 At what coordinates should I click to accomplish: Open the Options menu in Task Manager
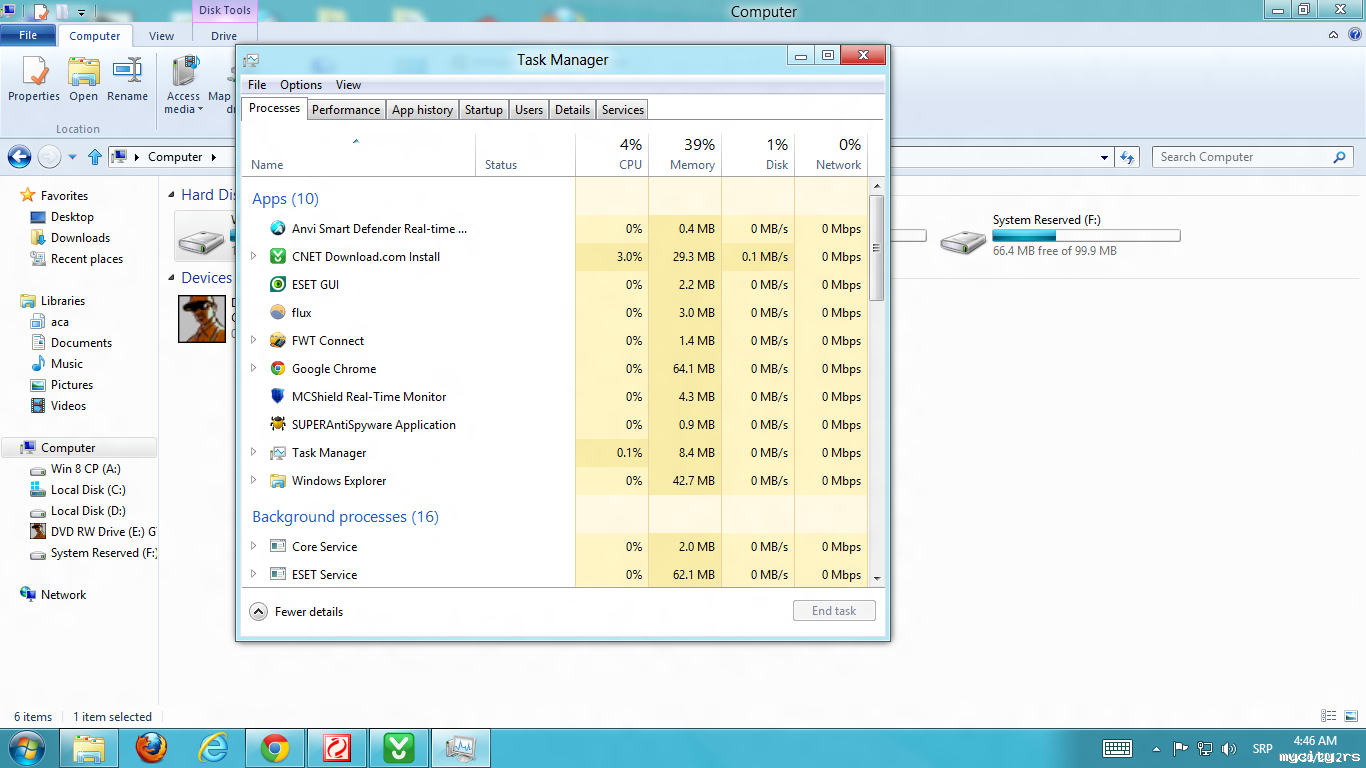coord(300,85)
